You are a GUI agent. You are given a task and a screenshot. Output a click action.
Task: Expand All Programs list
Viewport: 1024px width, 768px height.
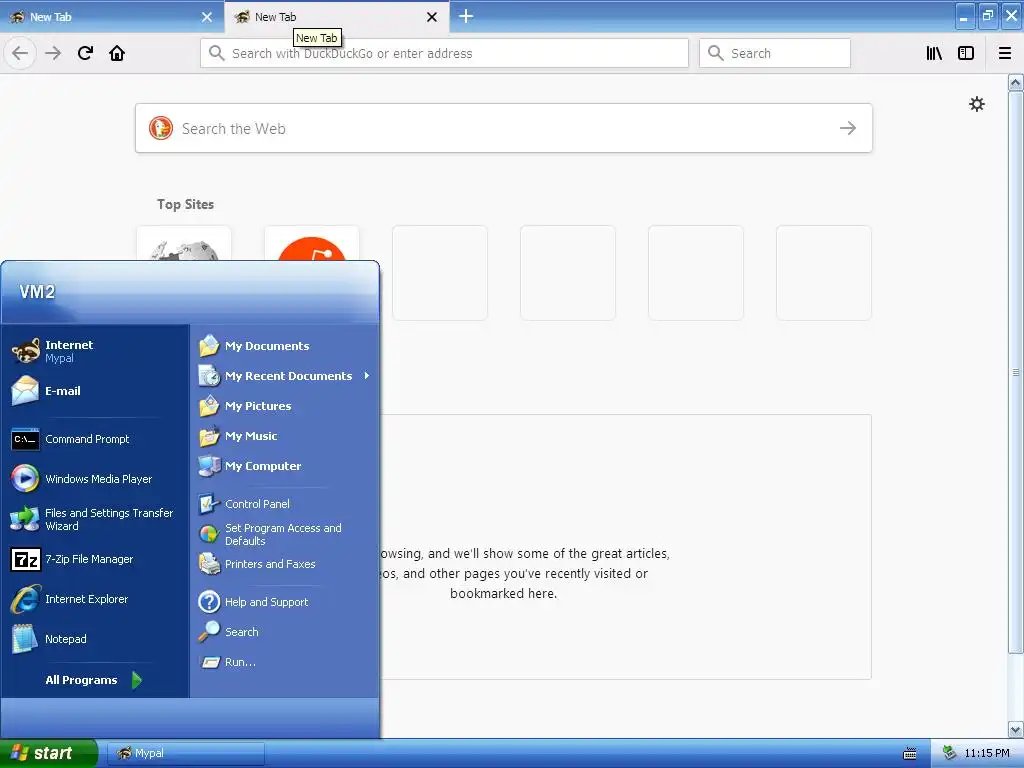(95, 680)
